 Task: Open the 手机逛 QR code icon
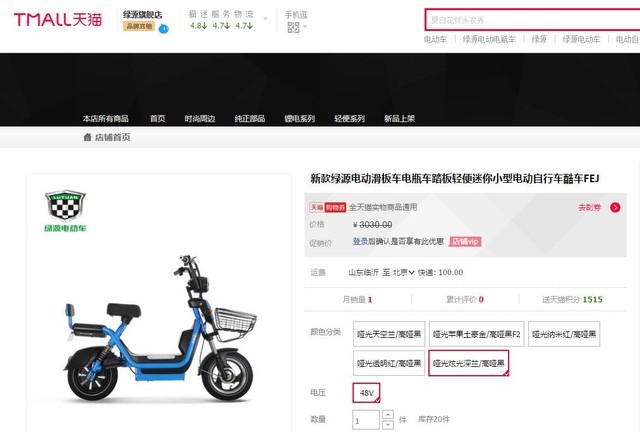point(293,27)
